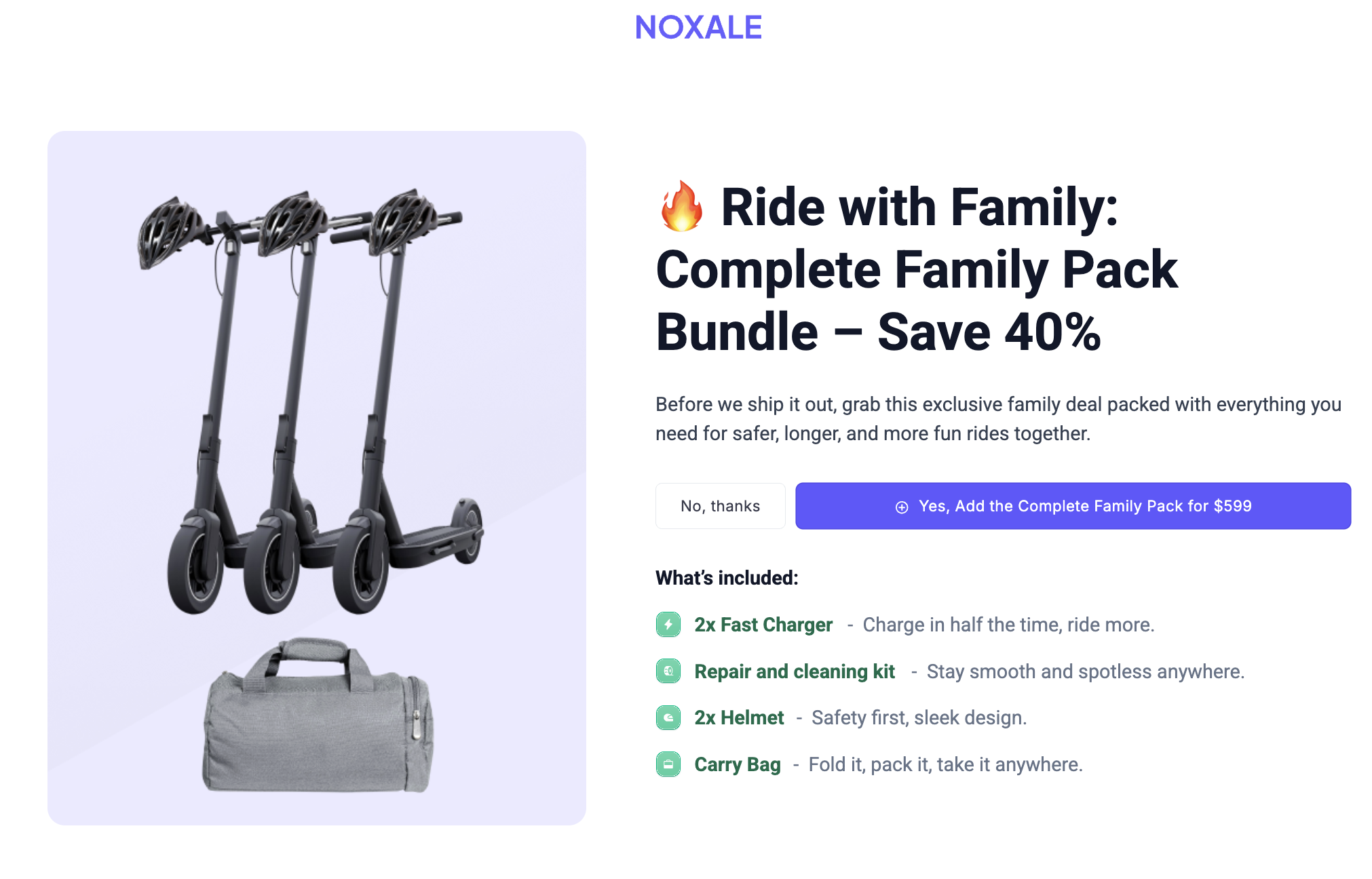
Task: Click the Repair and cleaning kit label
Action: click(795, 671)
